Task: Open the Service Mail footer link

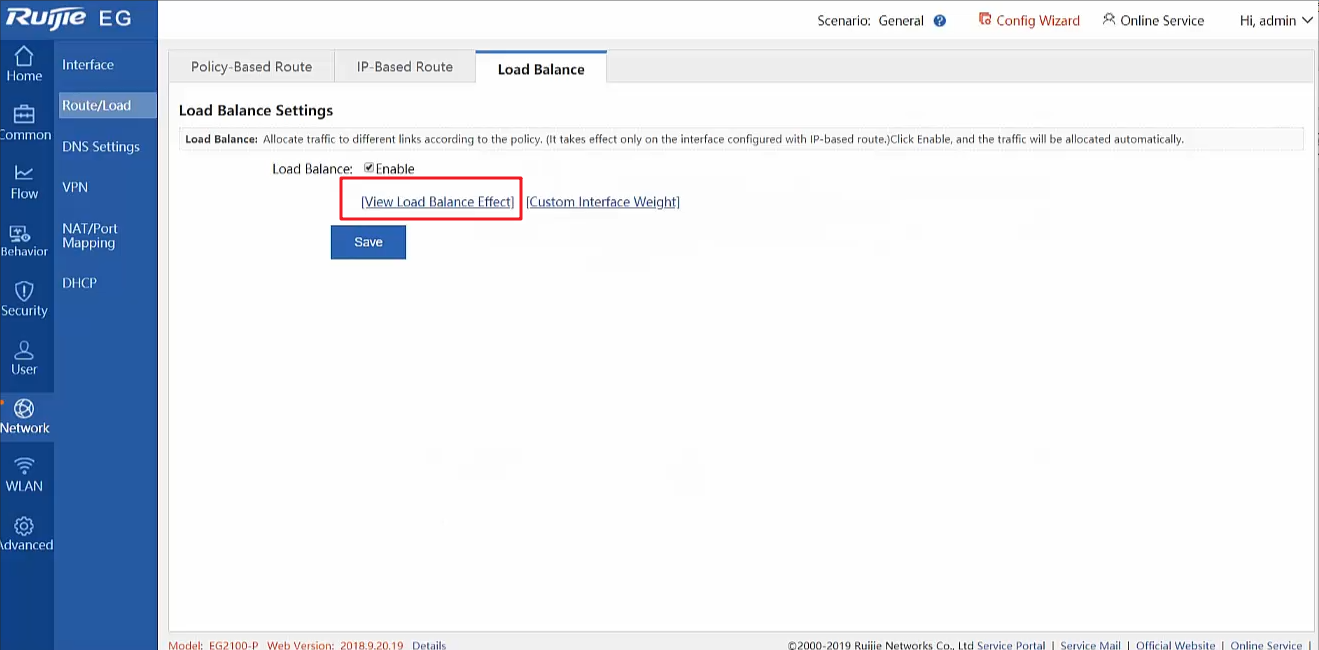Action: 1090,645
